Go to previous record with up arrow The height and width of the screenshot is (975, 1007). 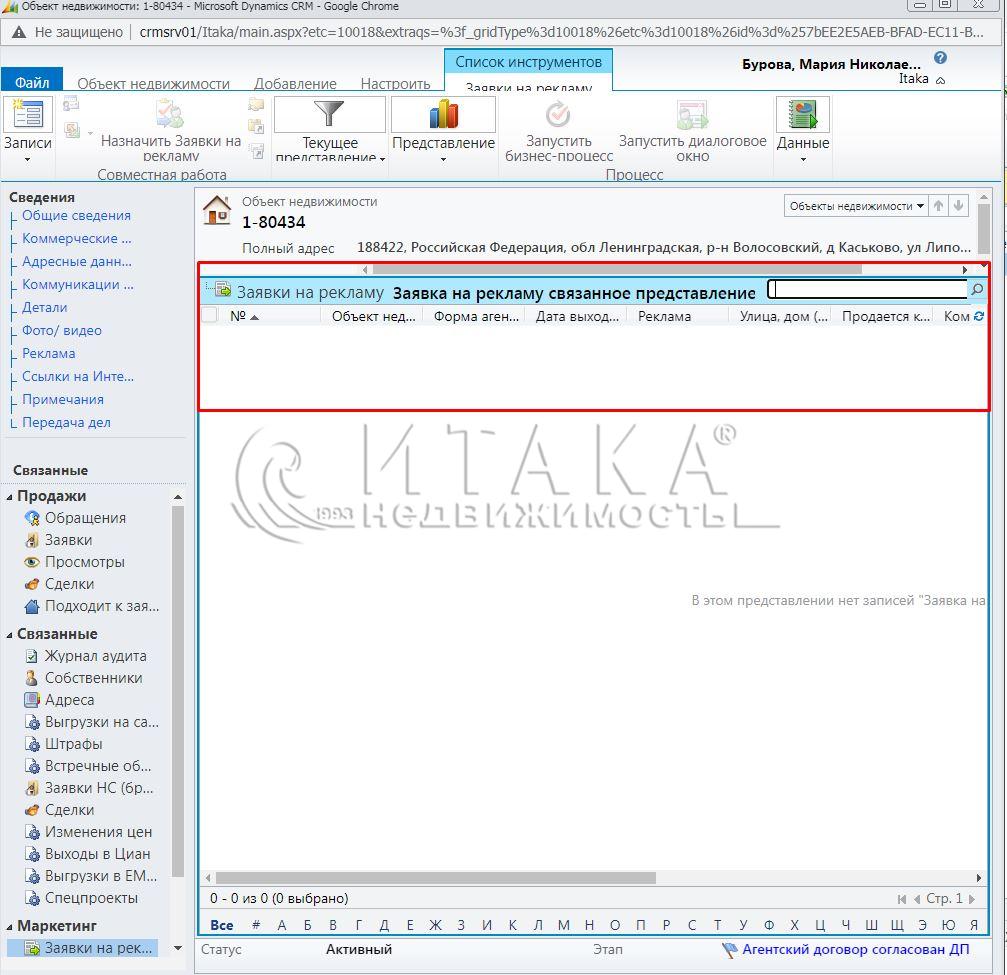tap(938, 206)
